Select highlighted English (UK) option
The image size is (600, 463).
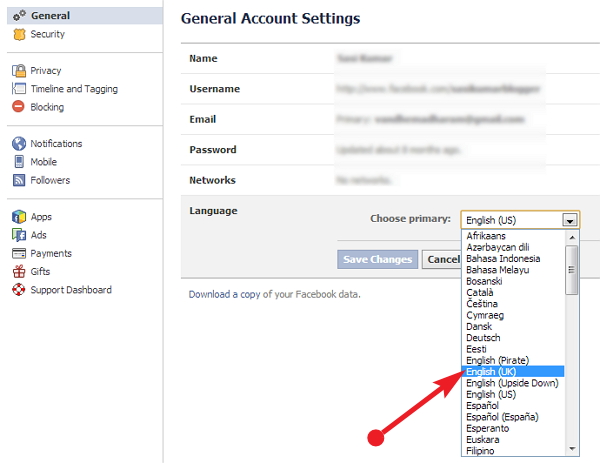coord(513,372)
